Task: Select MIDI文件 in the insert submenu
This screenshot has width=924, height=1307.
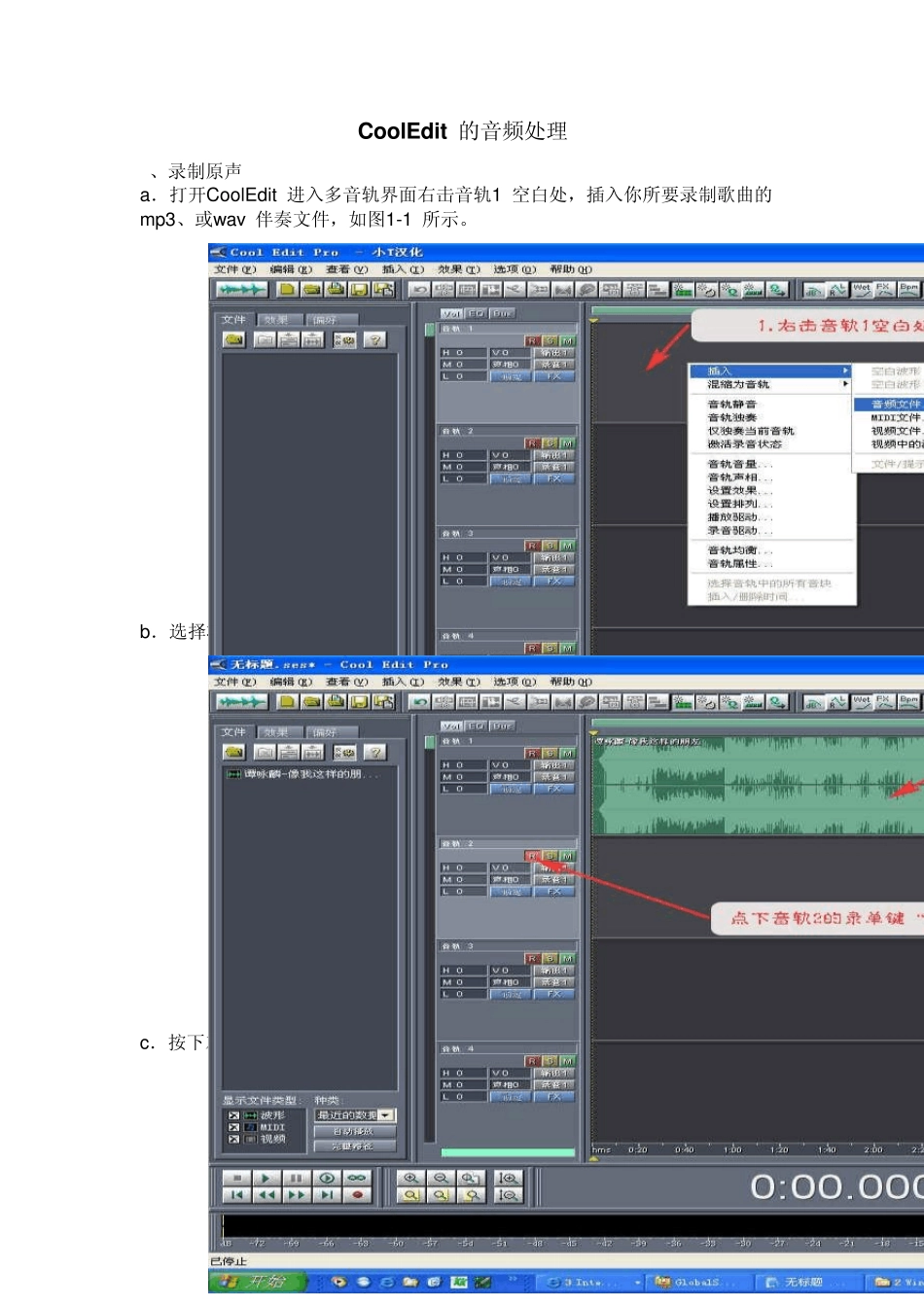Action: click(890, 417)
